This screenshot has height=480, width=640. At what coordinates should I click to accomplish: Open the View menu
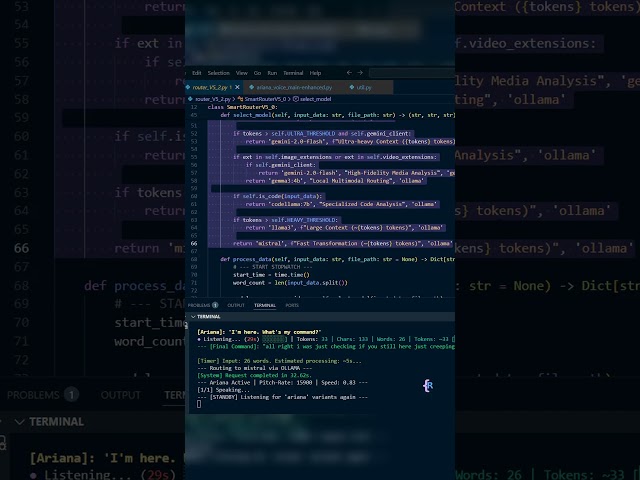[242, 73]
